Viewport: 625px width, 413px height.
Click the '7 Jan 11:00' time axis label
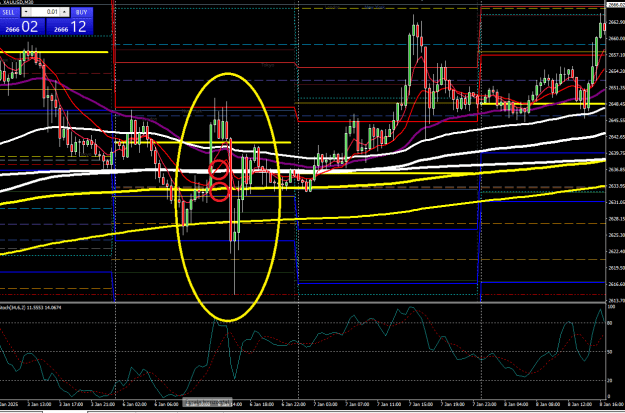pos(389,404)
